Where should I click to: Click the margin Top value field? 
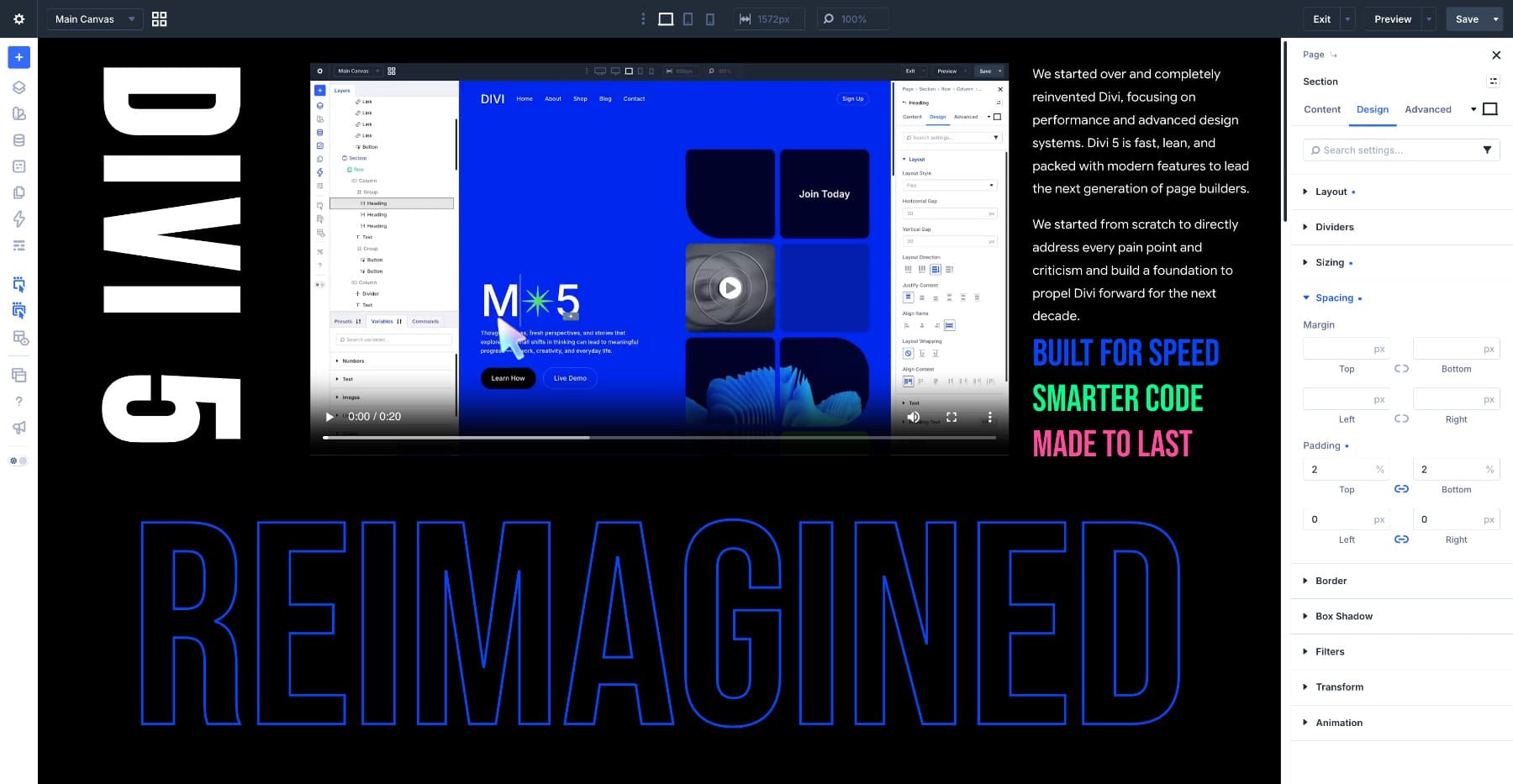click(1346, 349)
